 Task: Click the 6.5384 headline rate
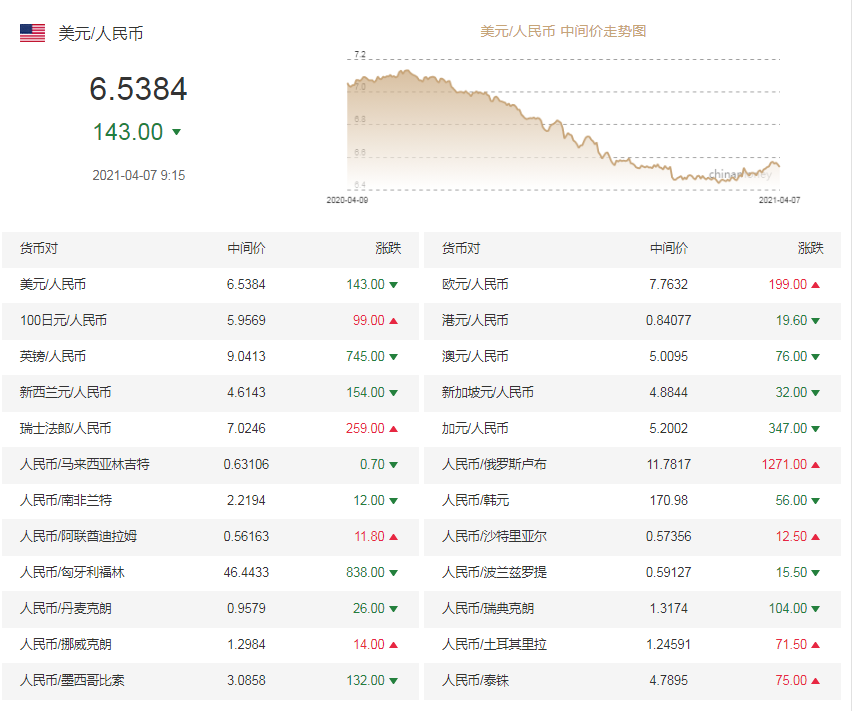pos(138,90)
